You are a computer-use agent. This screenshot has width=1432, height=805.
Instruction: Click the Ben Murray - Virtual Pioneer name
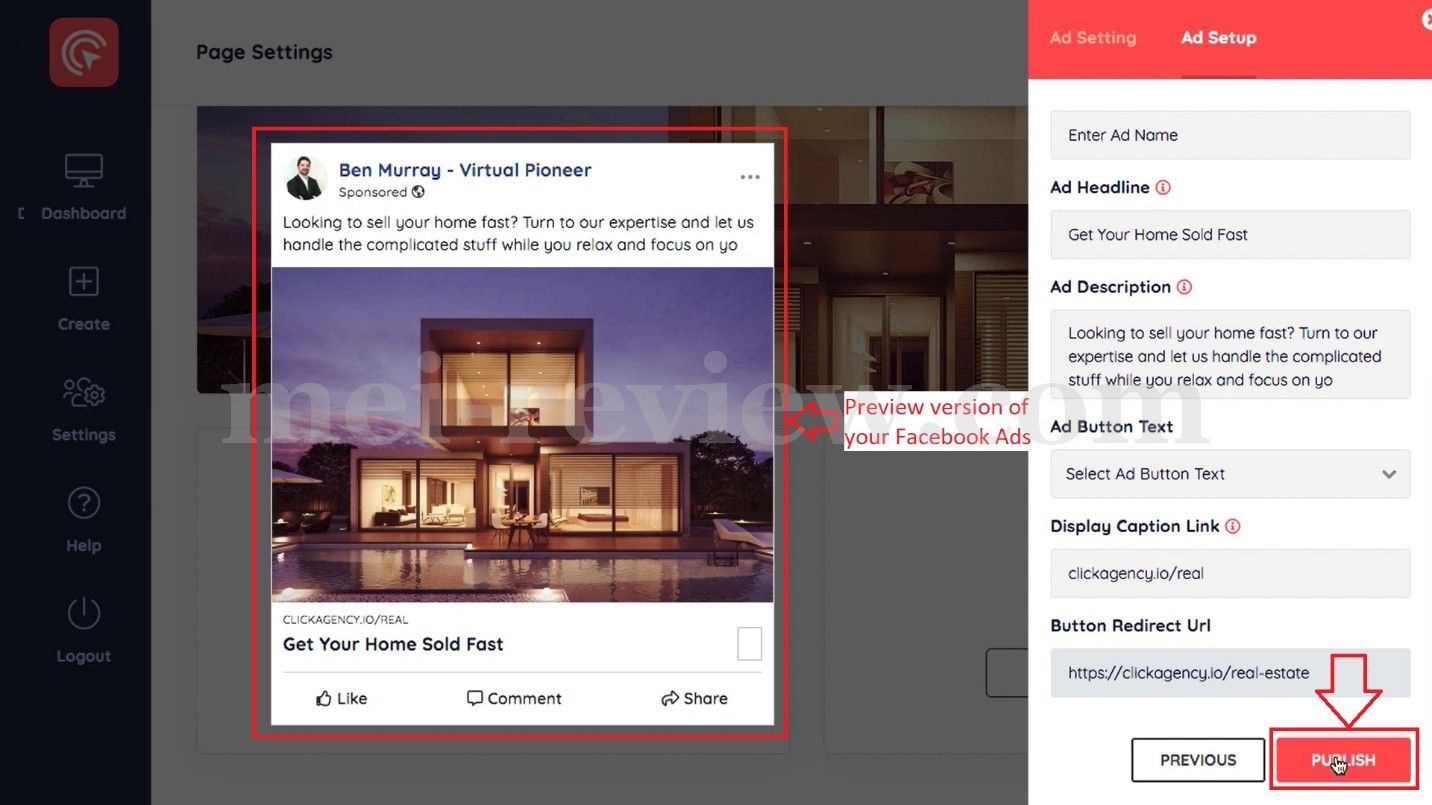click(465, 170)
